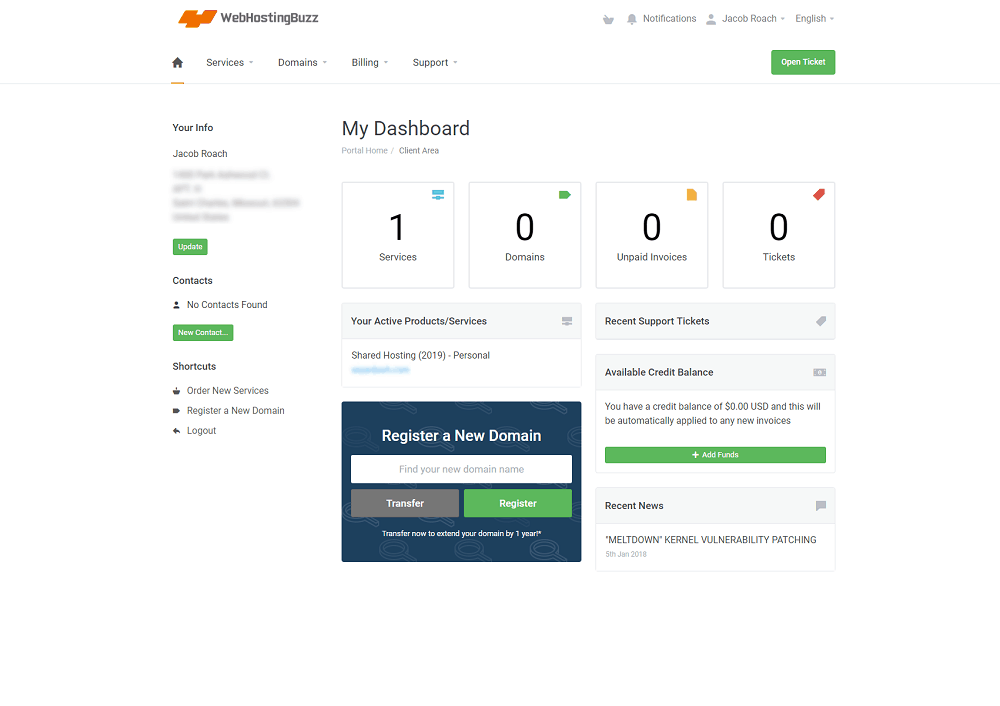Click the Client Area breadcrumb

[419, 151]
